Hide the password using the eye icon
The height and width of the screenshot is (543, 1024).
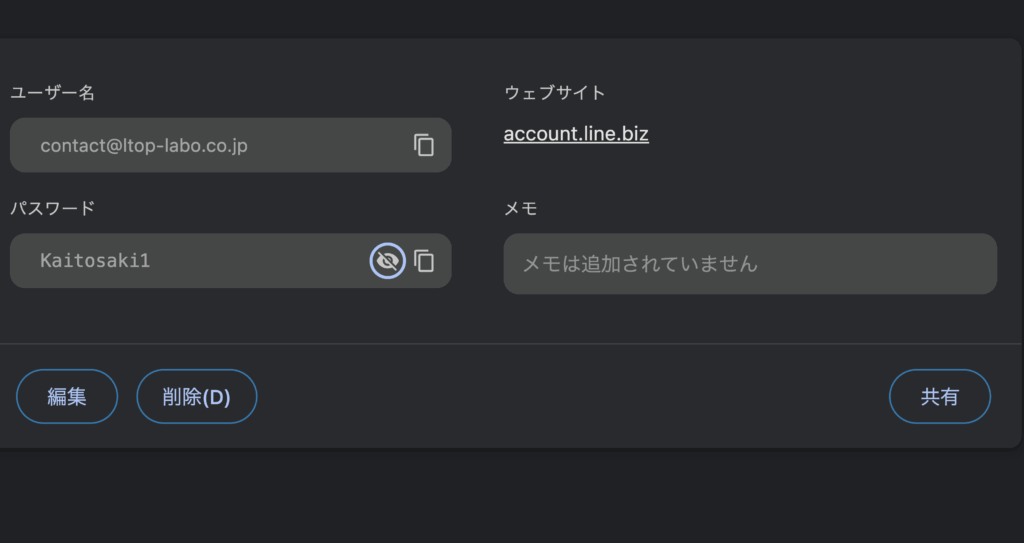pyautogui.click(x=387, y=261)
